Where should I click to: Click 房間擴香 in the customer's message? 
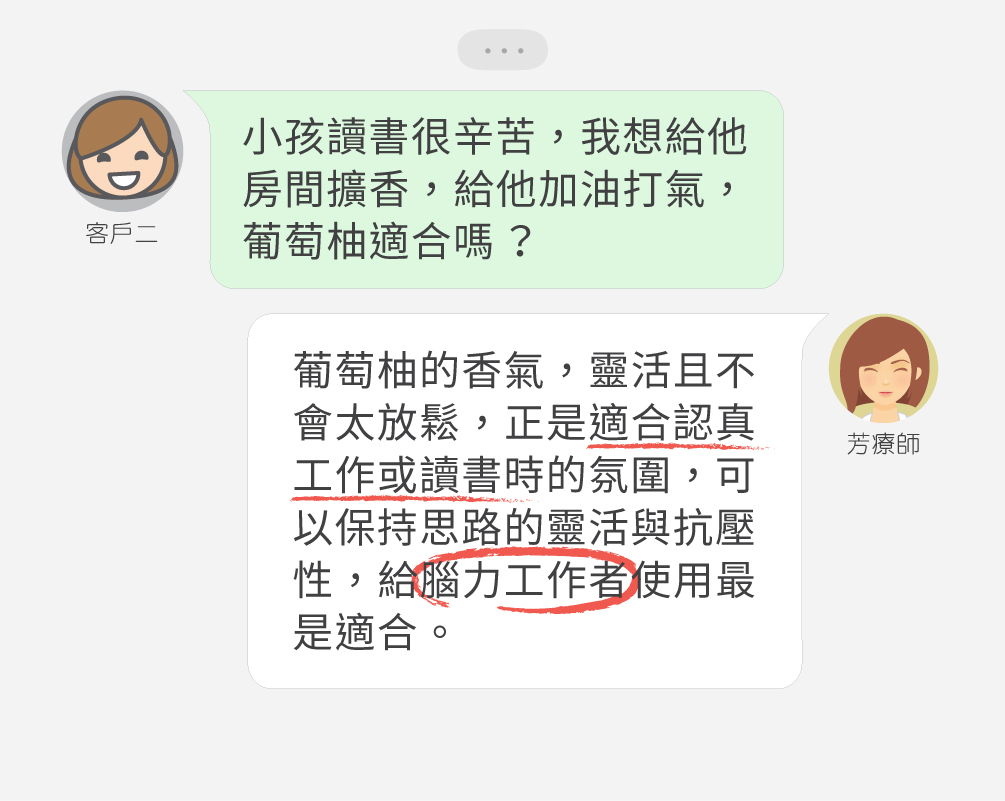tap(326, 190)
